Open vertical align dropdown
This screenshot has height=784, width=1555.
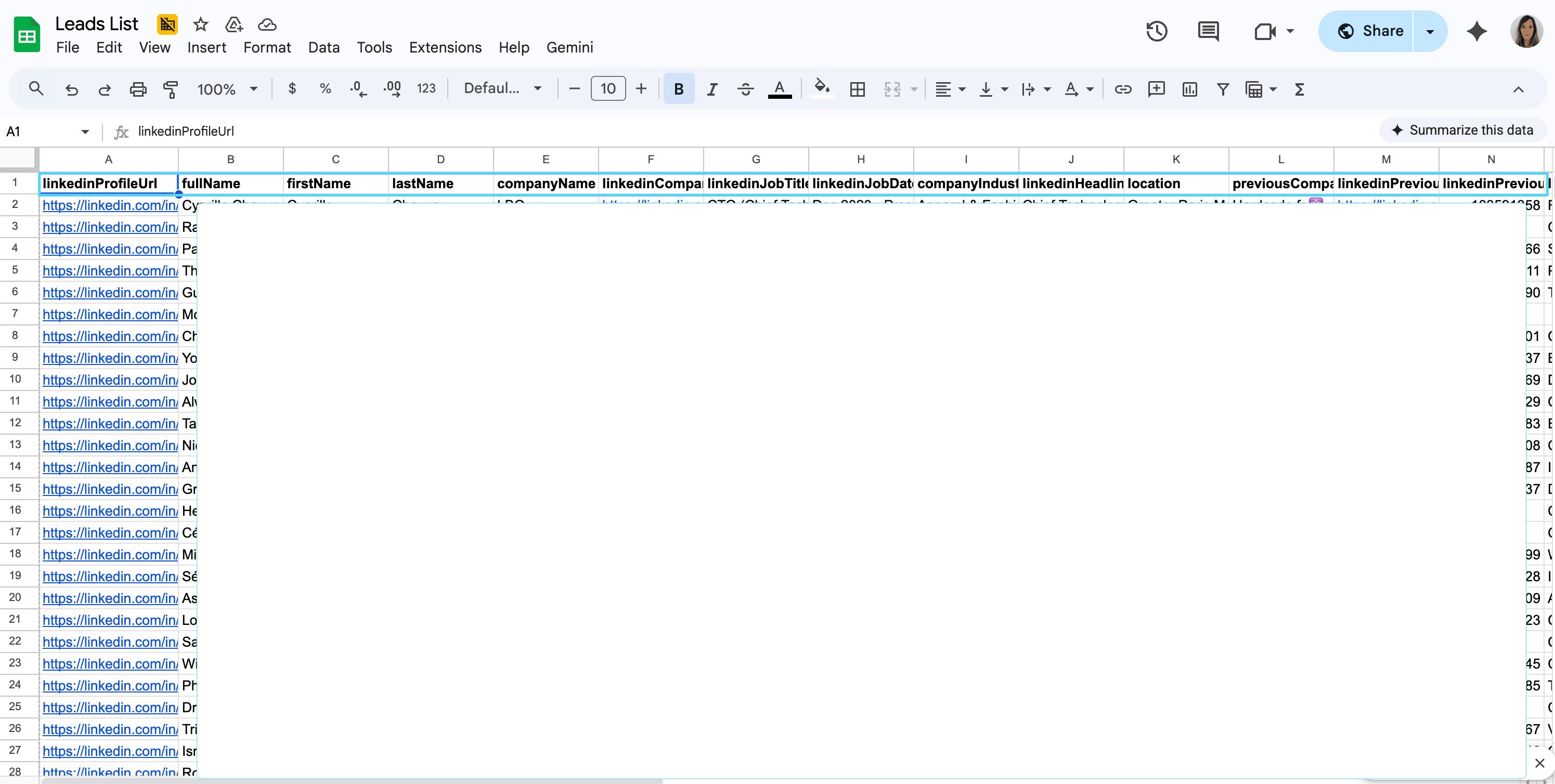click(994, 89)
